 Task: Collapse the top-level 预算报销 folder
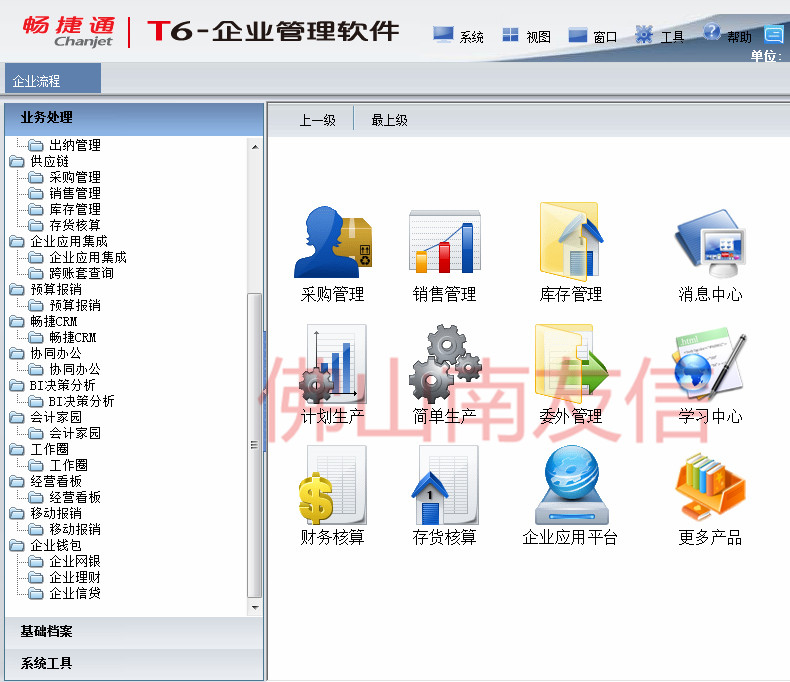tap(17, 289)
